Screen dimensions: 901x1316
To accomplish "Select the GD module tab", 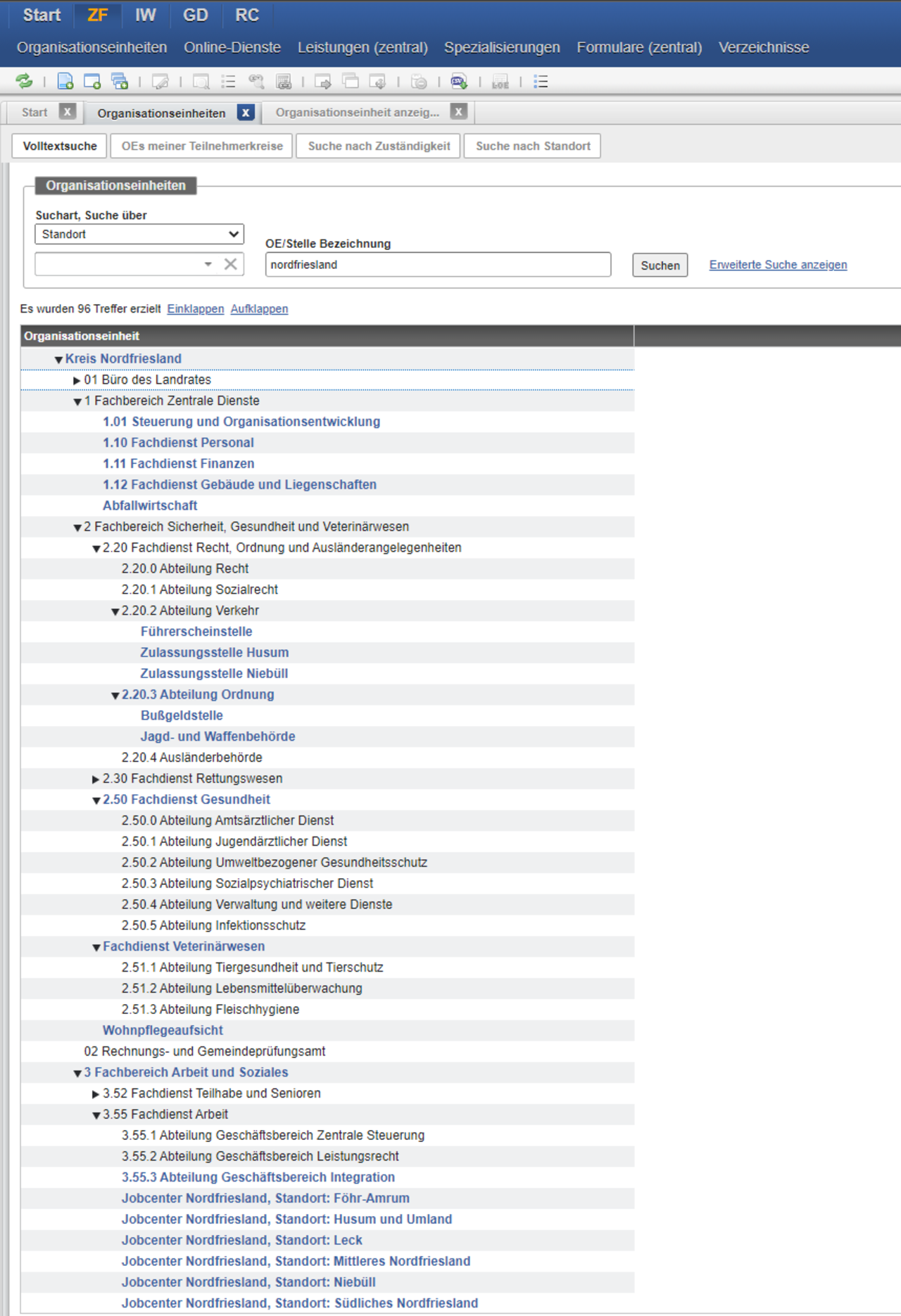I will [x=196, y=15].
